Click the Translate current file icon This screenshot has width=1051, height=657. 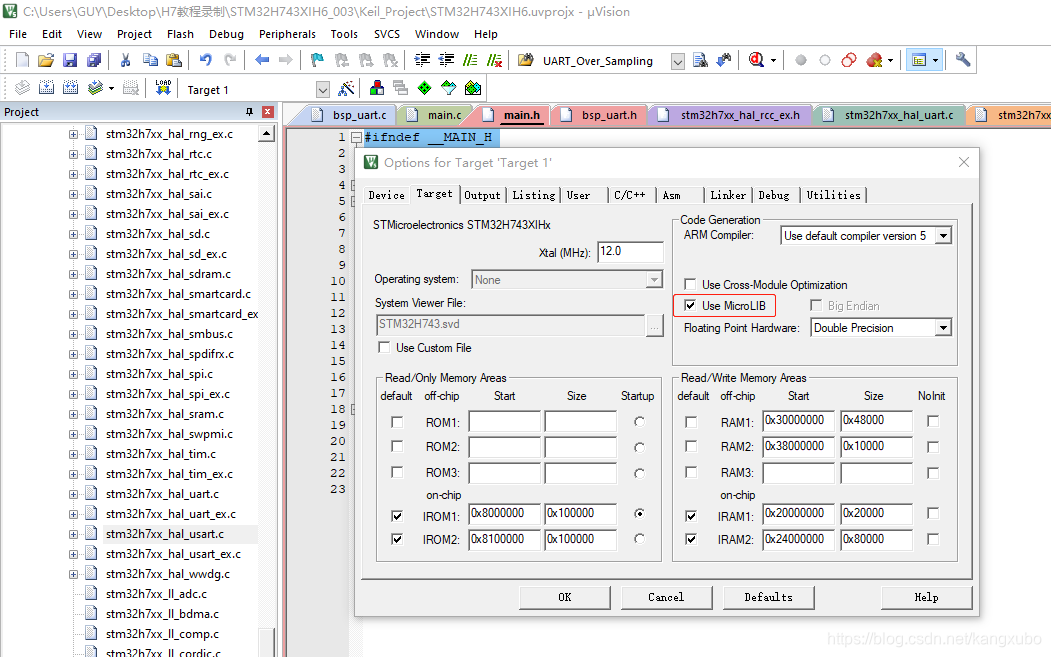pyautogui.click(x=22, y=88)
